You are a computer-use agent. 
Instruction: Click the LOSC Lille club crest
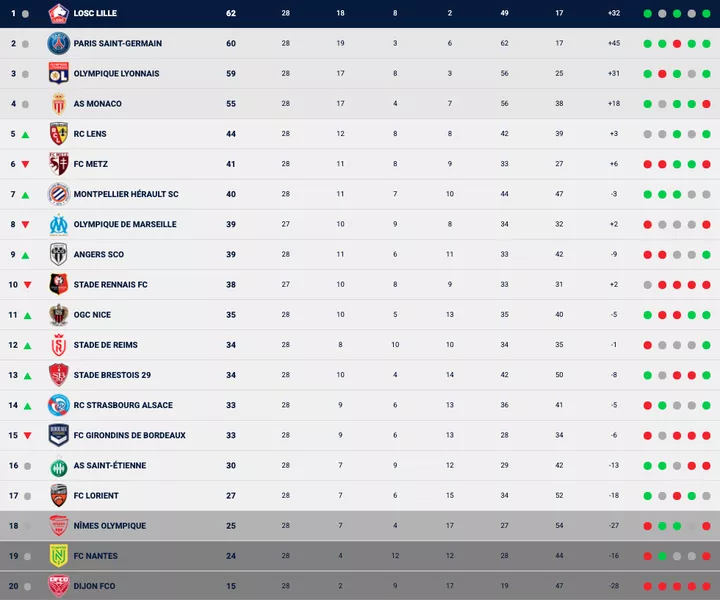[58, 14]
